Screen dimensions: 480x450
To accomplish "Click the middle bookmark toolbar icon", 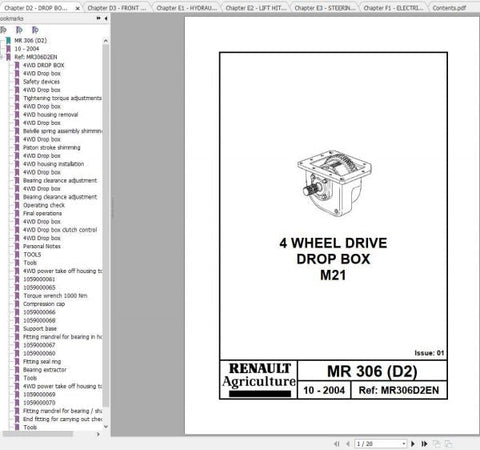I will (x=19, y=30).
